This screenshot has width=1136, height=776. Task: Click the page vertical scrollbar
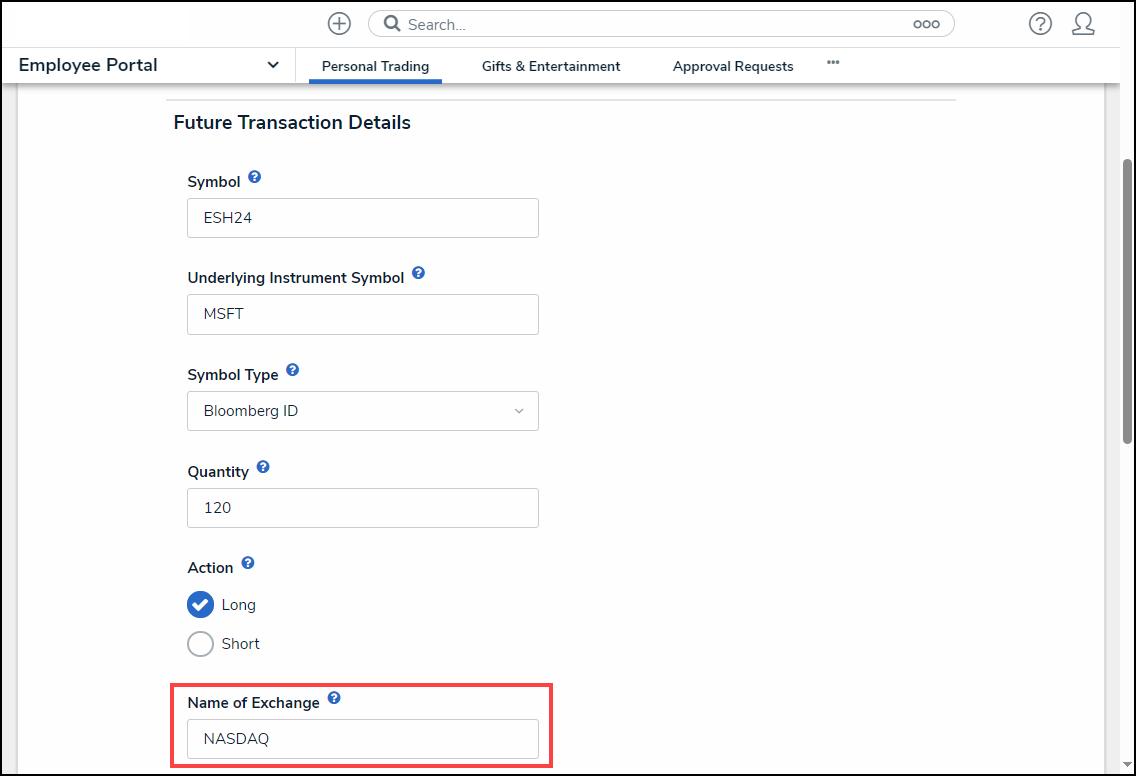point(1127,300)
